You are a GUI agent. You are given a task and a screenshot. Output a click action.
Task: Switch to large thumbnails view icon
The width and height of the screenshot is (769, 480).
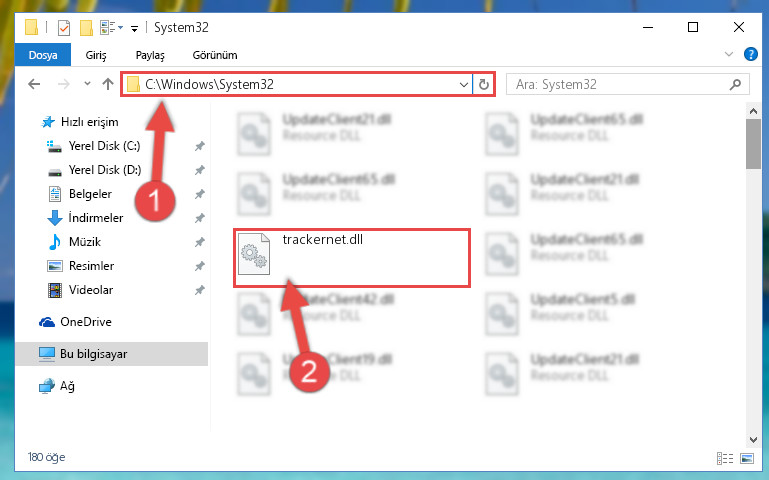(x=747, y=458)
